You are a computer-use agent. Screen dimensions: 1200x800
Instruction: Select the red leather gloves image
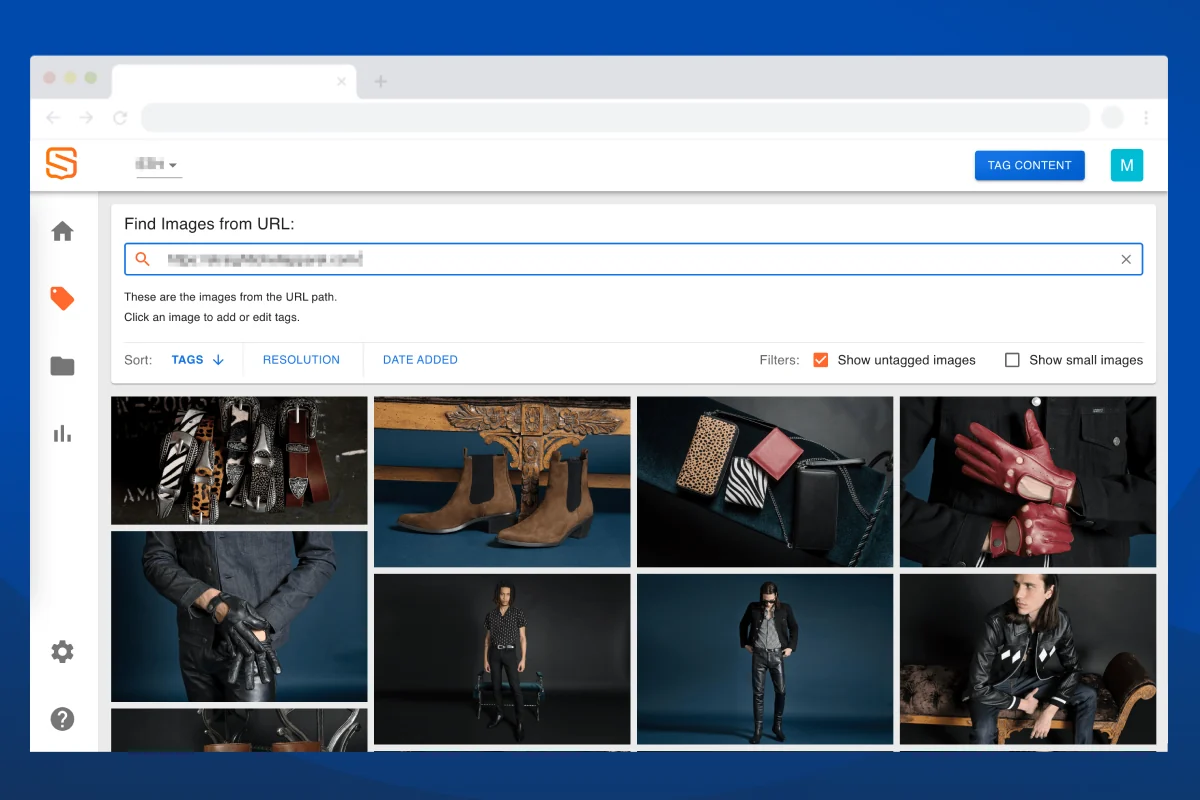[x=1027, y=481]
